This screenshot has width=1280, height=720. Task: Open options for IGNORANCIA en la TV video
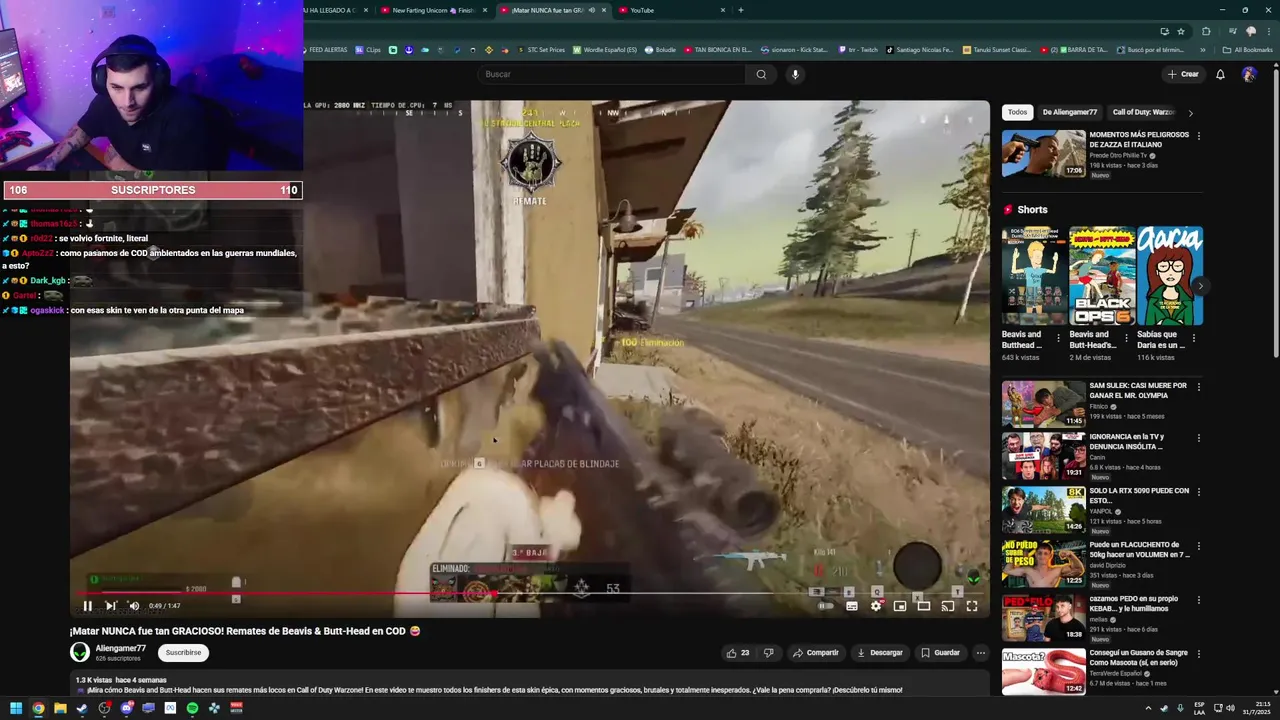pos(1199,438)
